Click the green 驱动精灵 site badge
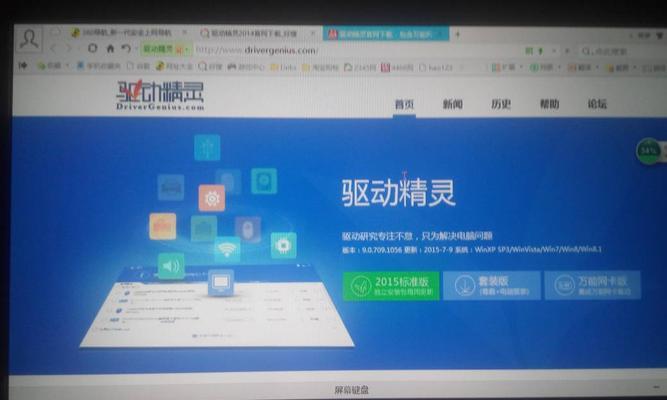The width and height of the screenshot is (667, 400). 165,49
